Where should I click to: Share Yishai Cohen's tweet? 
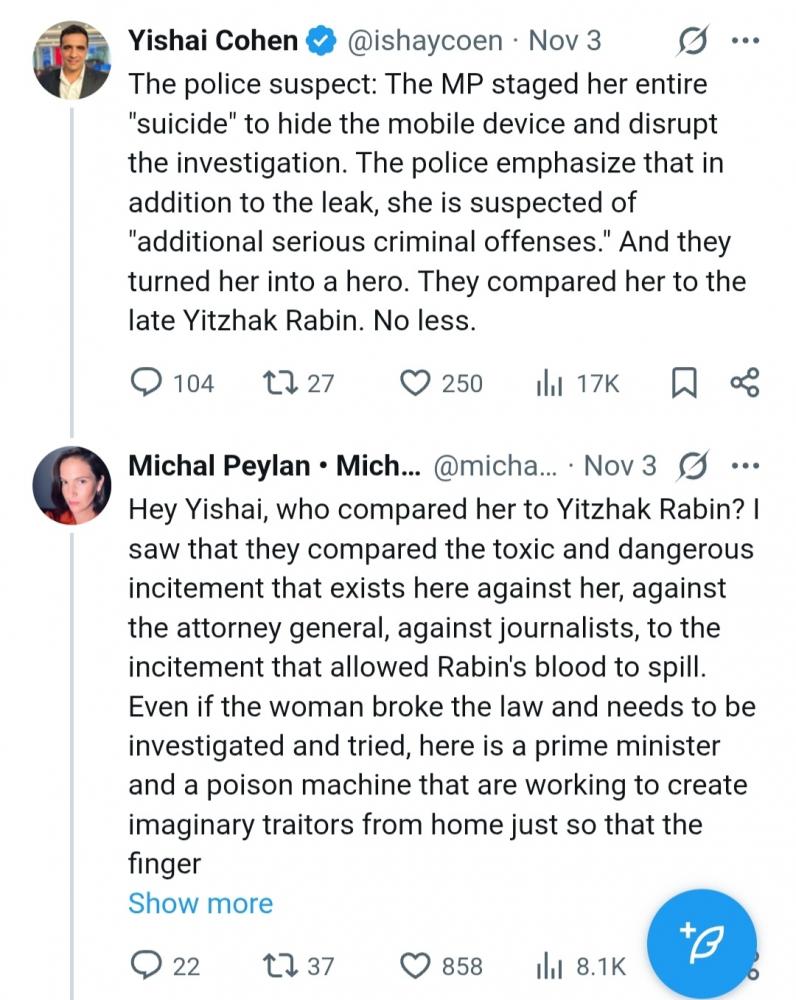pos(745,383)
